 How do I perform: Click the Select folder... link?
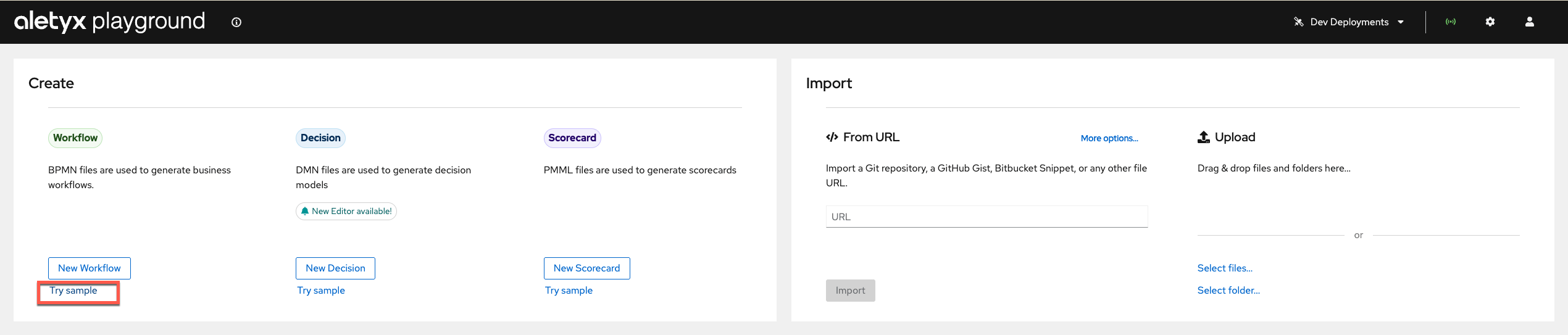(1228, 291)
